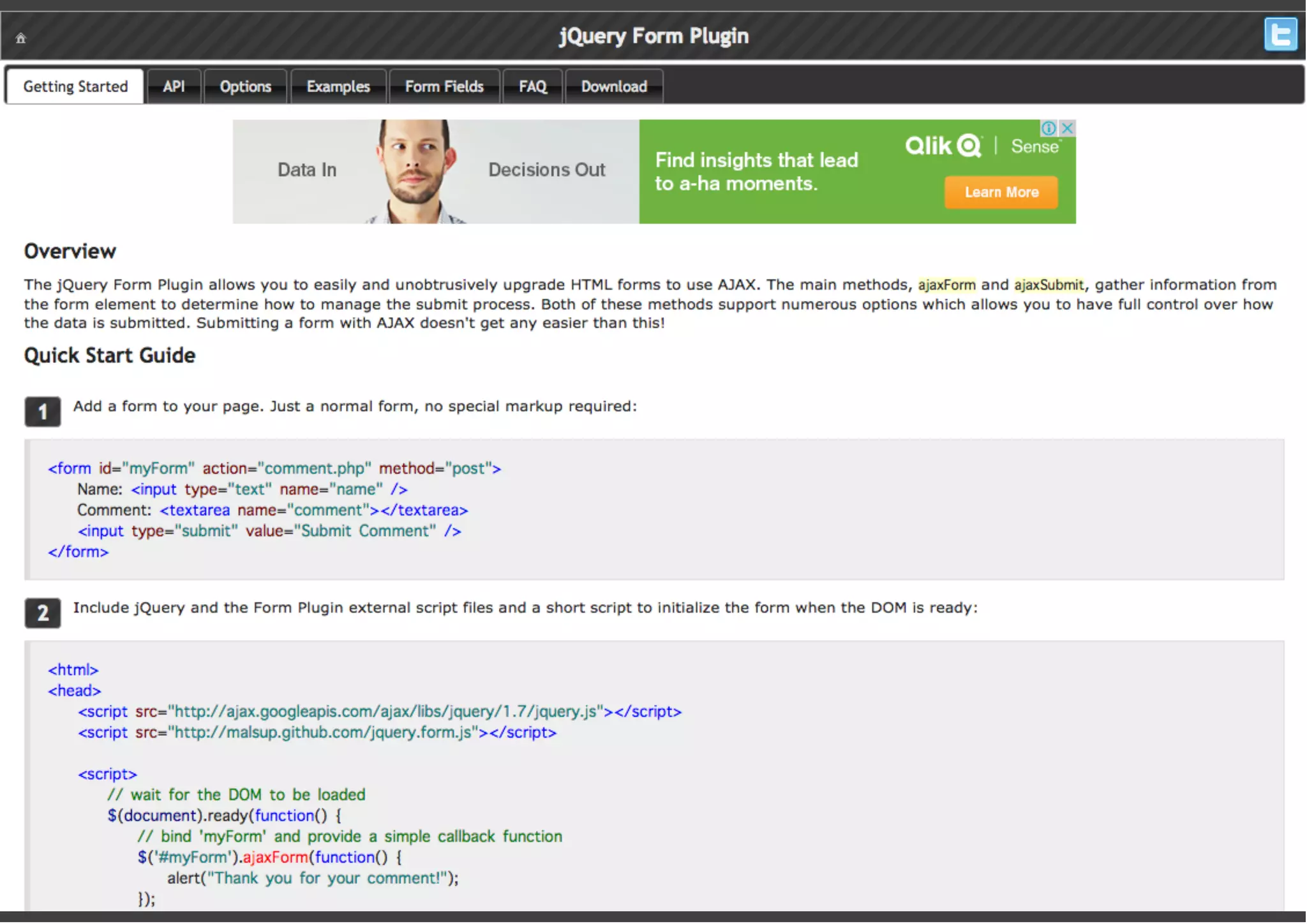Open the Options tab

[x=245, y=87]
